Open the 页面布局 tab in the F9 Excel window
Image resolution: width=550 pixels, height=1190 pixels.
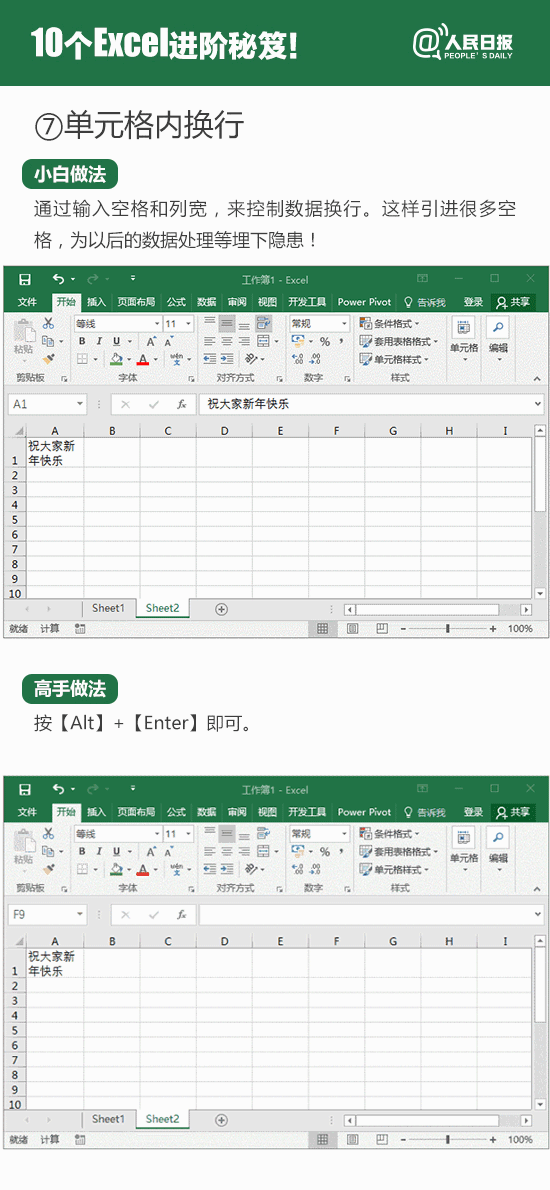click(x=136, y=811)
